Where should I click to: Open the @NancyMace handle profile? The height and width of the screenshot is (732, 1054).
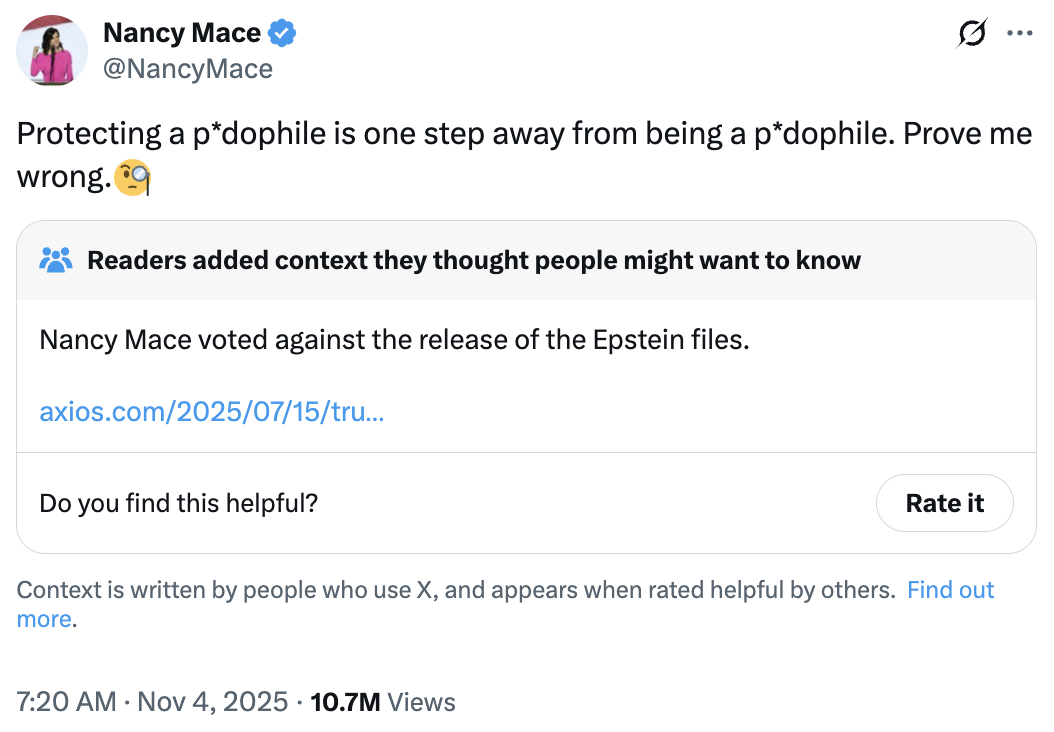(x=187, y=68)
